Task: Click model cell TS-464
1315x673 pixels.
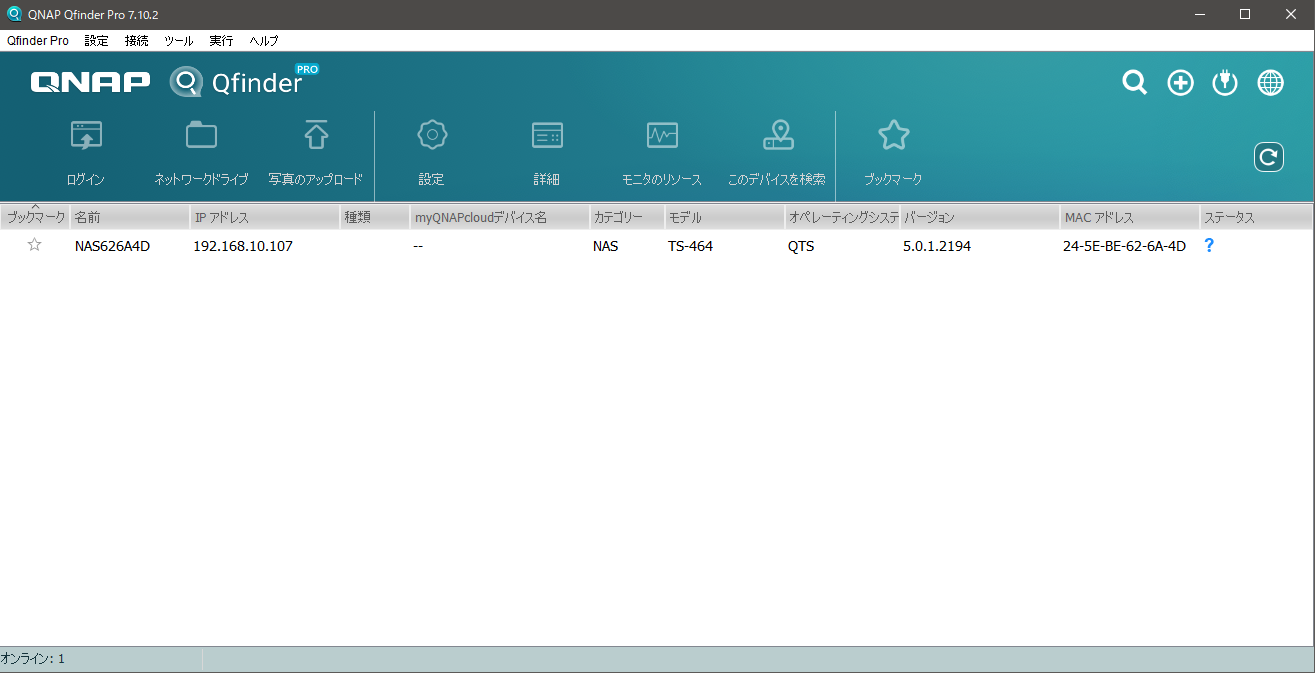Action: click(x=690, y=246)
